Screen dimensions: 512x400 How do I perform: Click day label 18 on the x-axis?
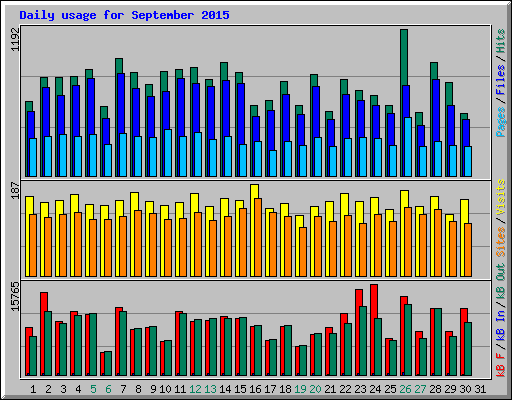click(285, 389)
